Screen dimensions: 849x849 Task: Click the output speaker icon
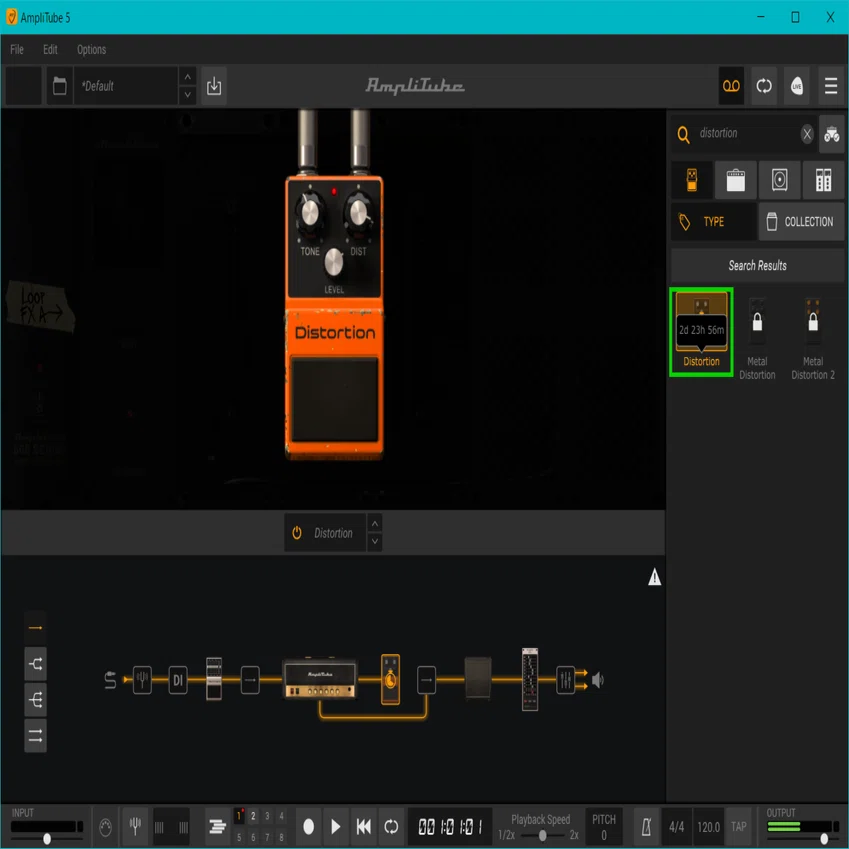[x=597, y=680]
